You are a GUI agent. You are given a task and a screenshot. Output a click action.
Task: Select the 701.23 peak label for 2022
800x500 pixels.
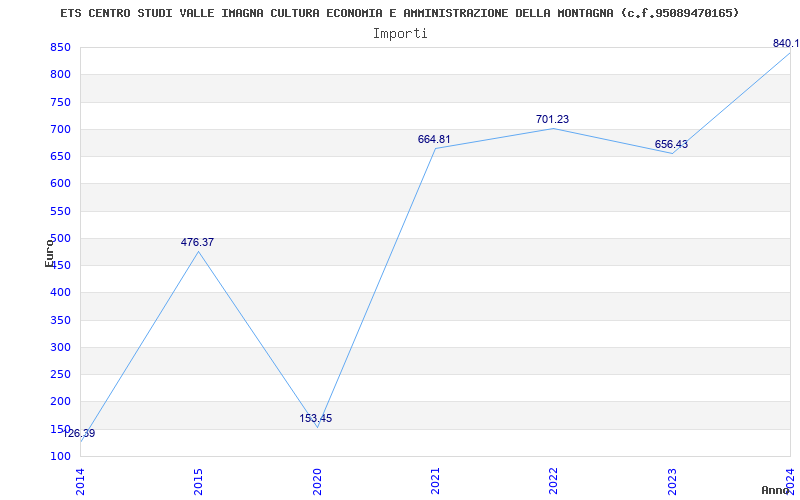[x=553, y=119]
